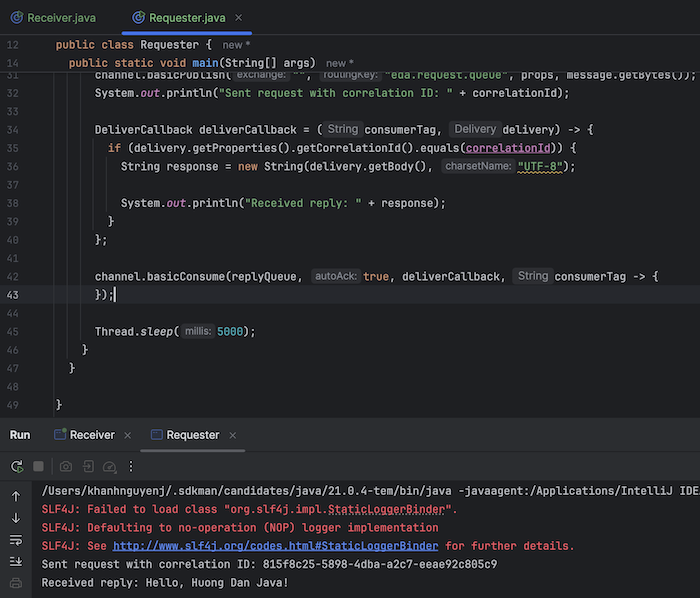
Task: Select the Requester.java editor tab
Action: tap(187, 18)
